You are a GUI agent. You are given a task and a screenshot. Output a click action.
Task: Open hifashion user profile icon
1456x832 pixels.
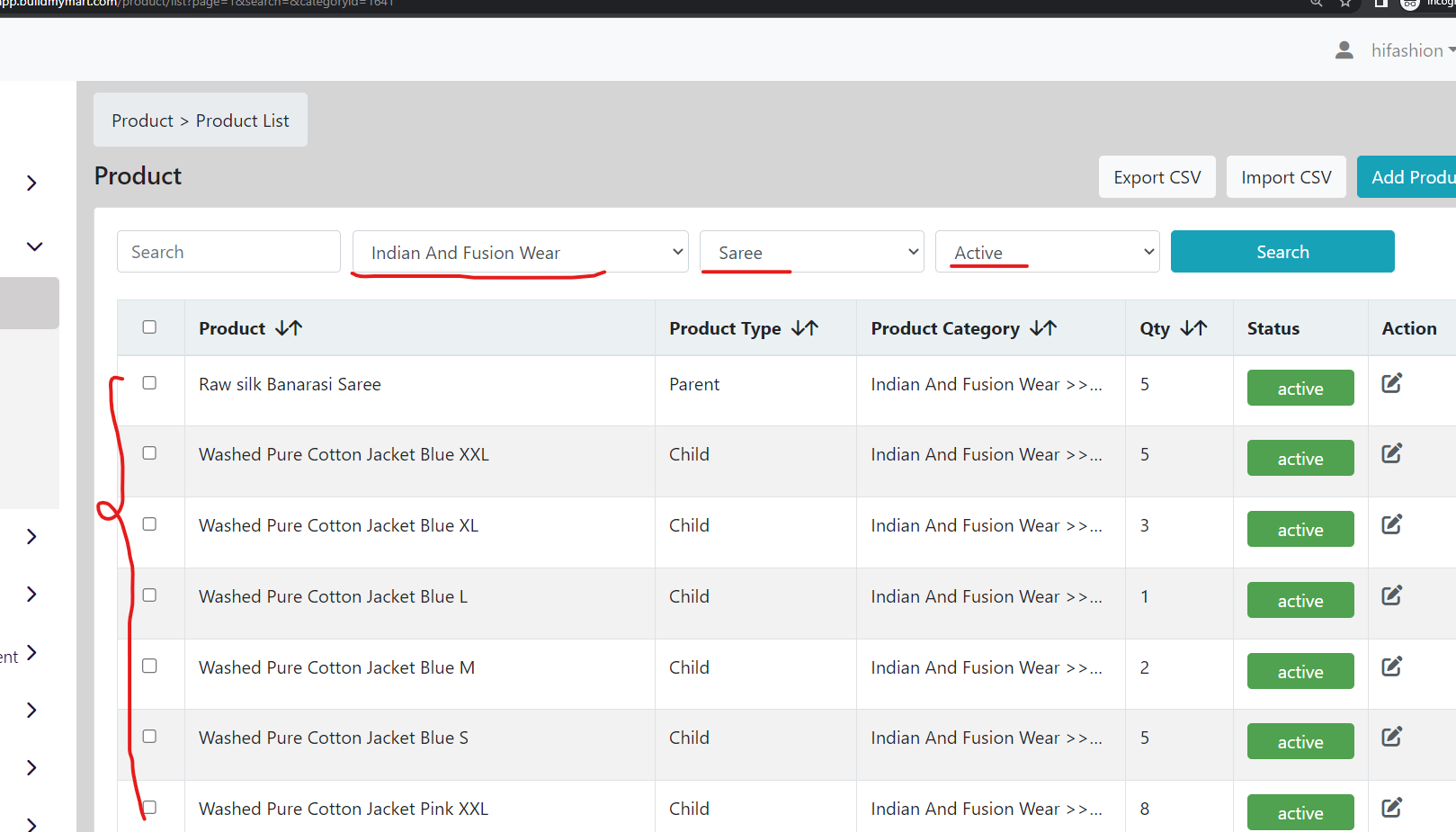point(1344,50)
